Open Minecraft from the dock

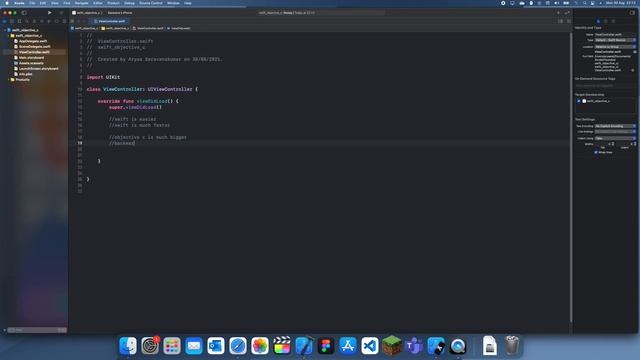coord(392,346)
